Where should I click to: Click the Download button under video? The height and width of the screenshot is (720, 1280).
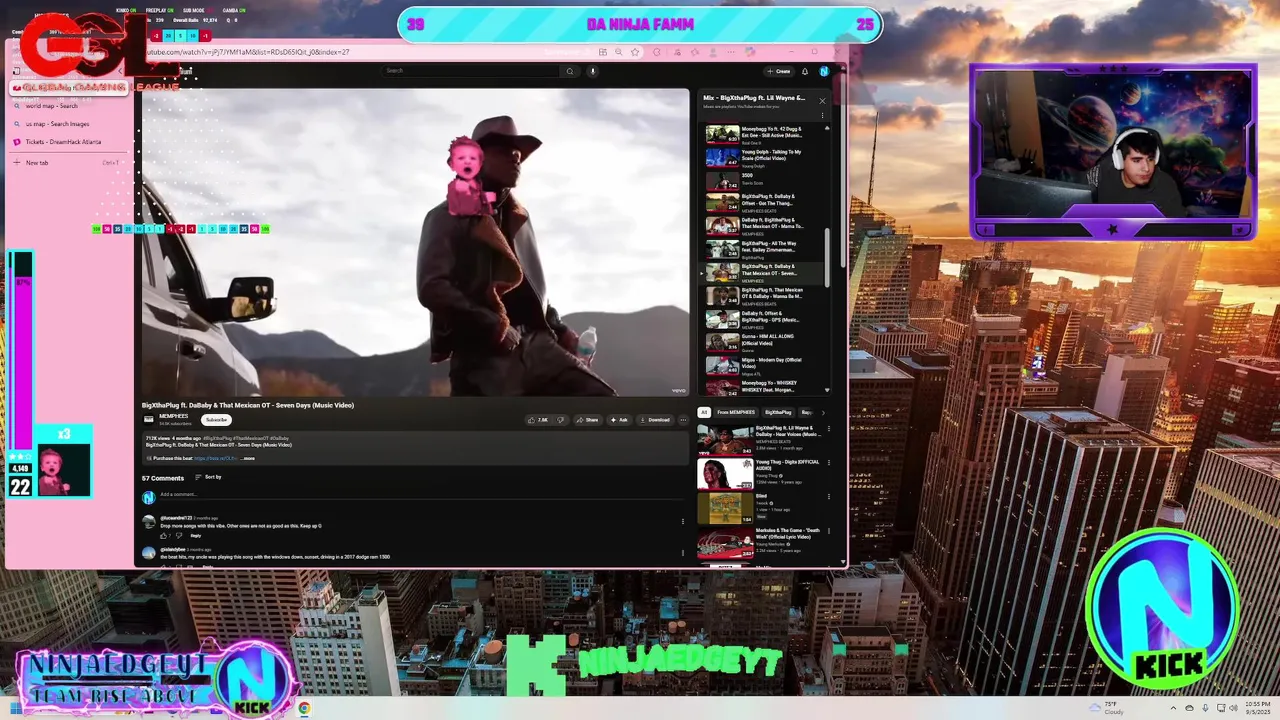655,420
